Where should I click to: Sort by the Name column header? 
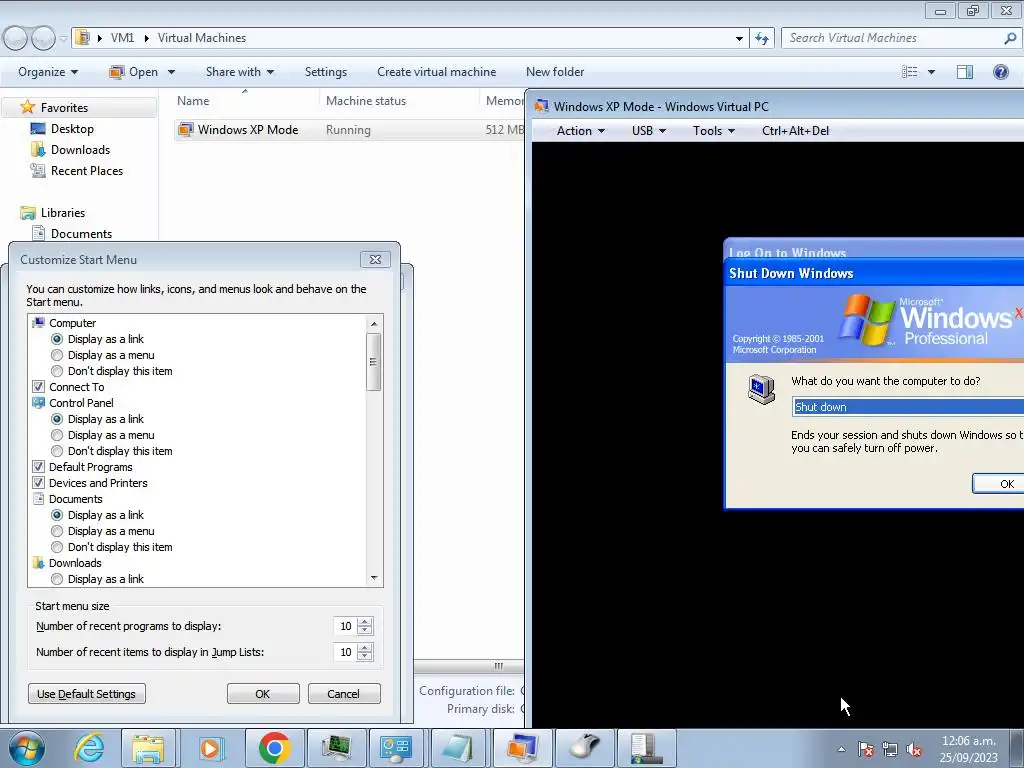pos(193,101)
